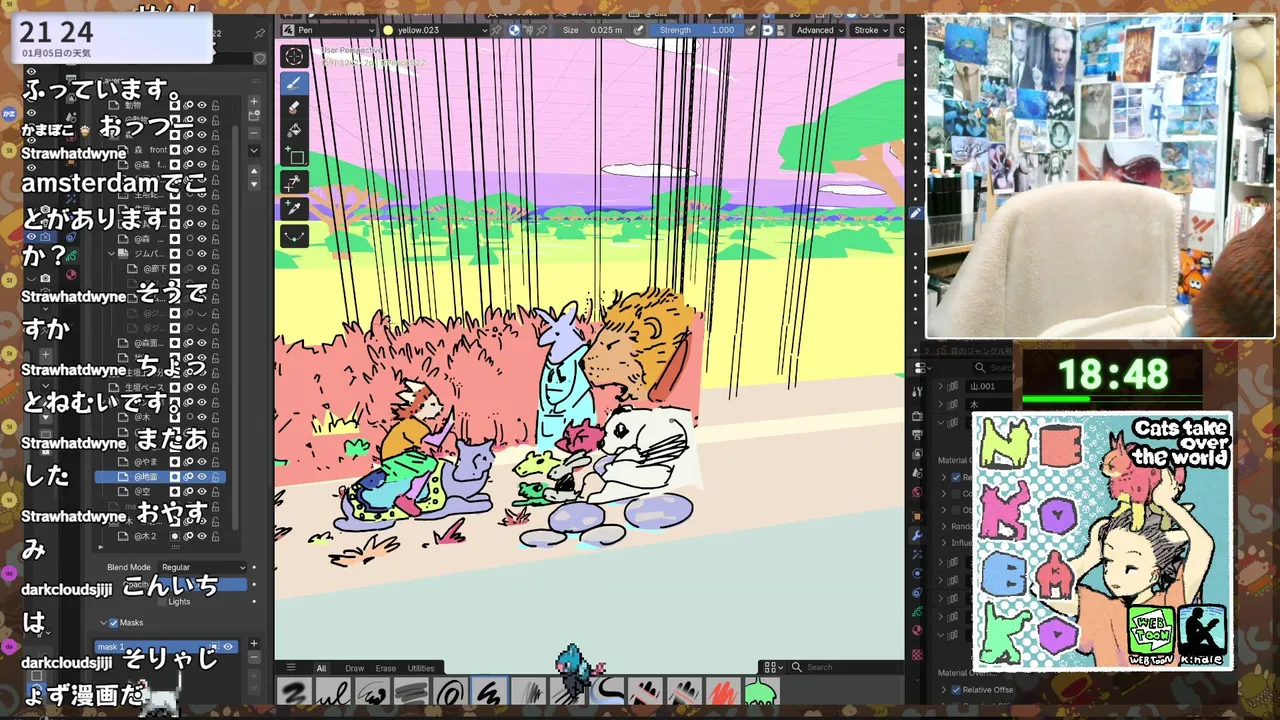Toggle visibility of the @地面 layer
1280x720 pixels.
(x=202, y=477)
